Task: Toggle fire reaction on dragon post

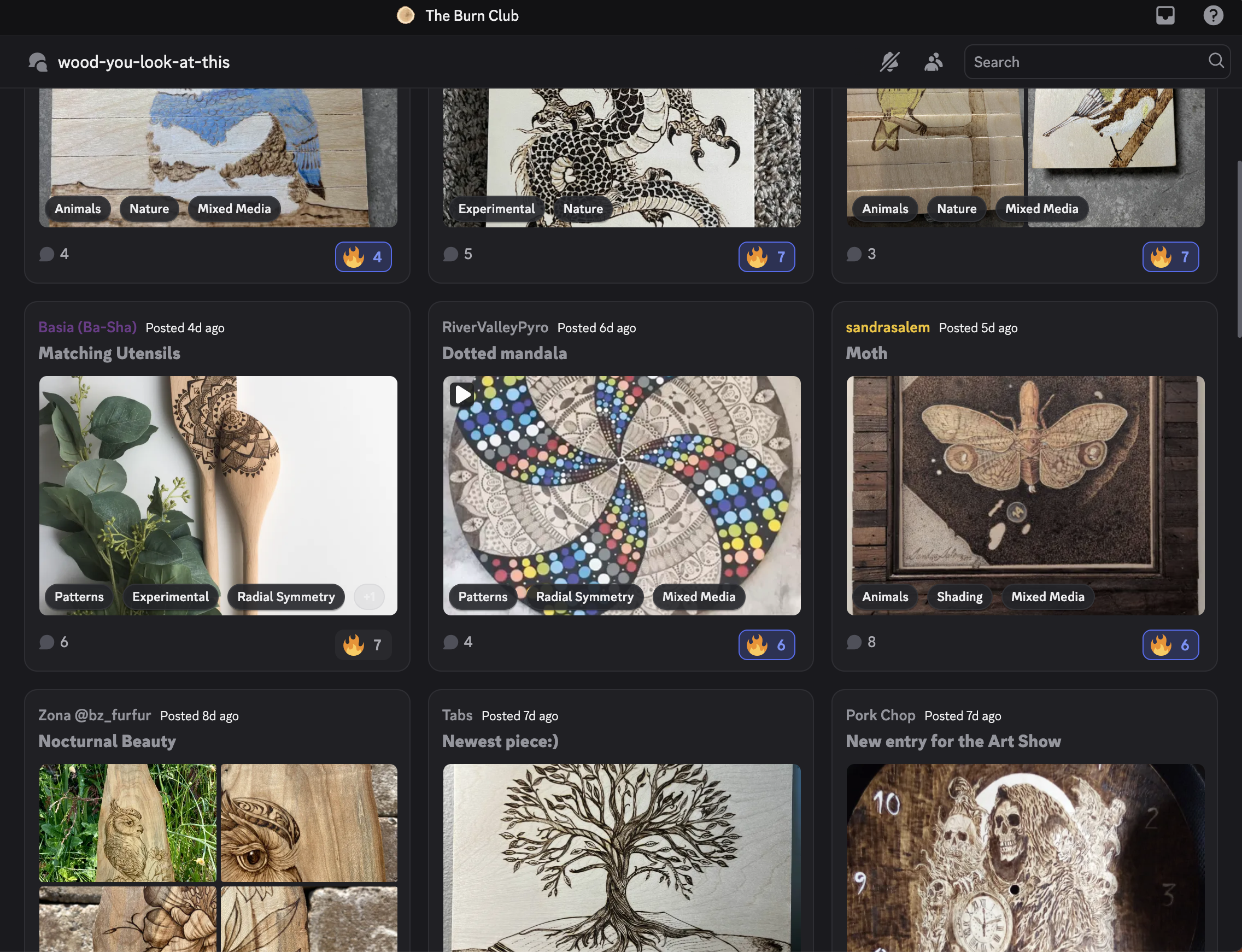Action: tap(766, 257)
